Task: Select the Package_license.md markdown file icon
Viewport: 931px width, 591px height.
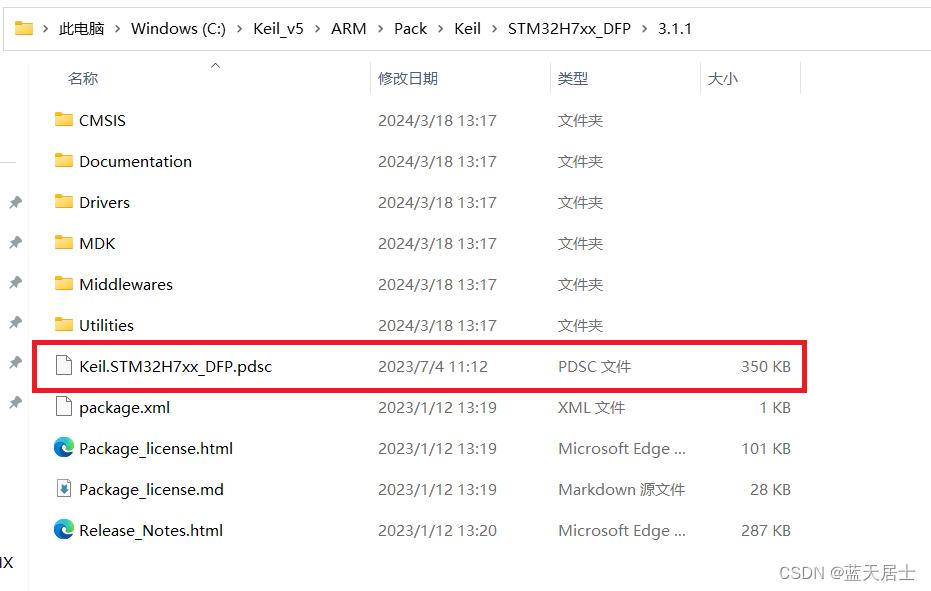Action: click(x=64, y=488)
